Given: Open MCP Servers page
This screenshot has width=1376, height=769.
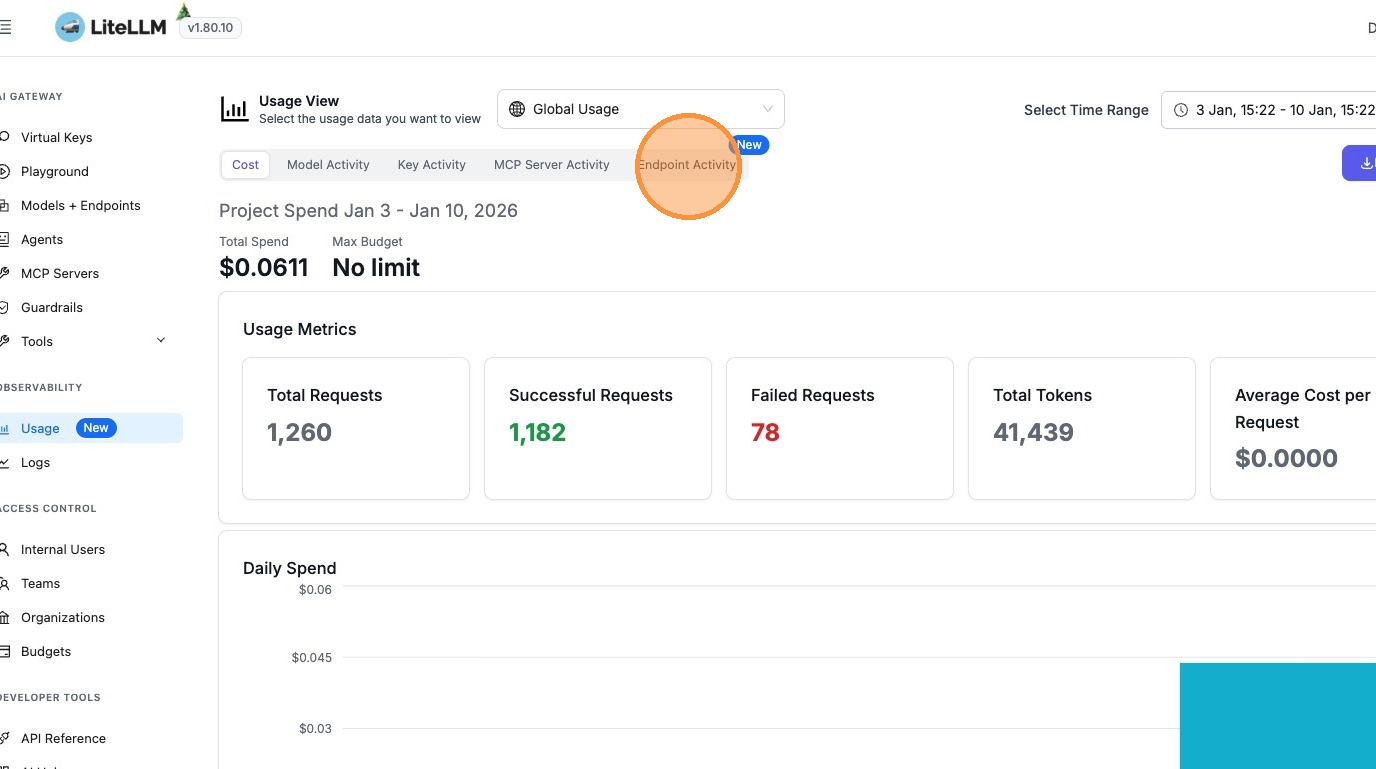Looking at the screenshot, I should point(60,273).
